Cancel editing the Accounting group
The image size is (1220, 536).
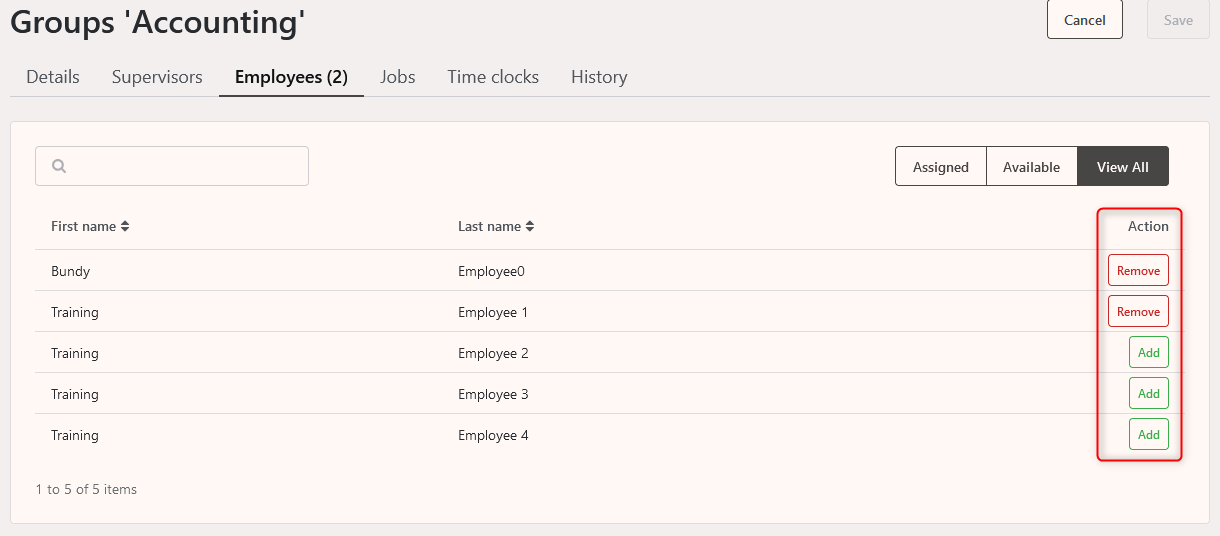tap(1085, 20)
